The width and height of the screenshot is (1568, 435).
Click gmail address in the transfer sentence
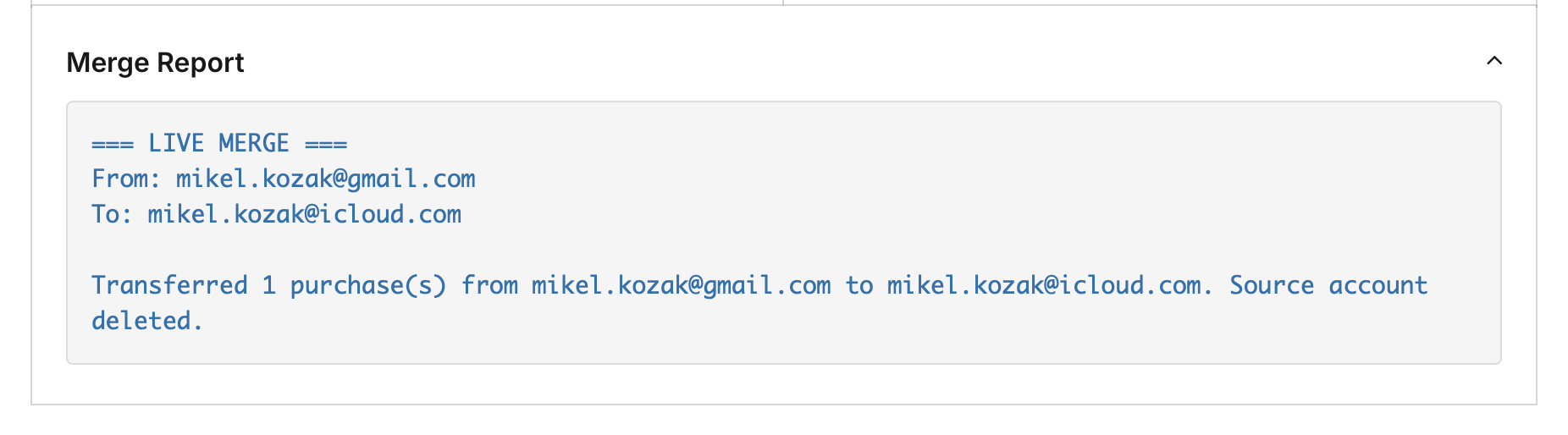681,285
